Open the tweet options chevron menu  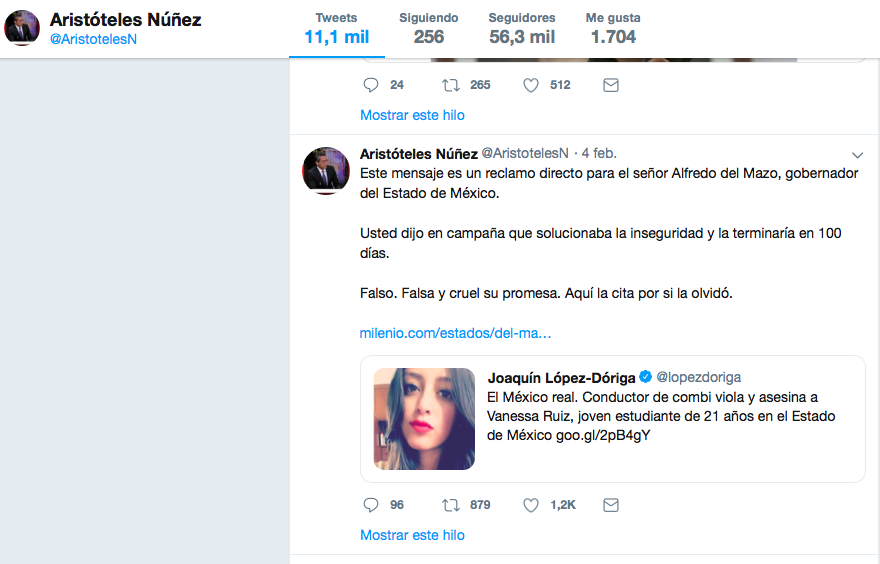coord(857,155)
